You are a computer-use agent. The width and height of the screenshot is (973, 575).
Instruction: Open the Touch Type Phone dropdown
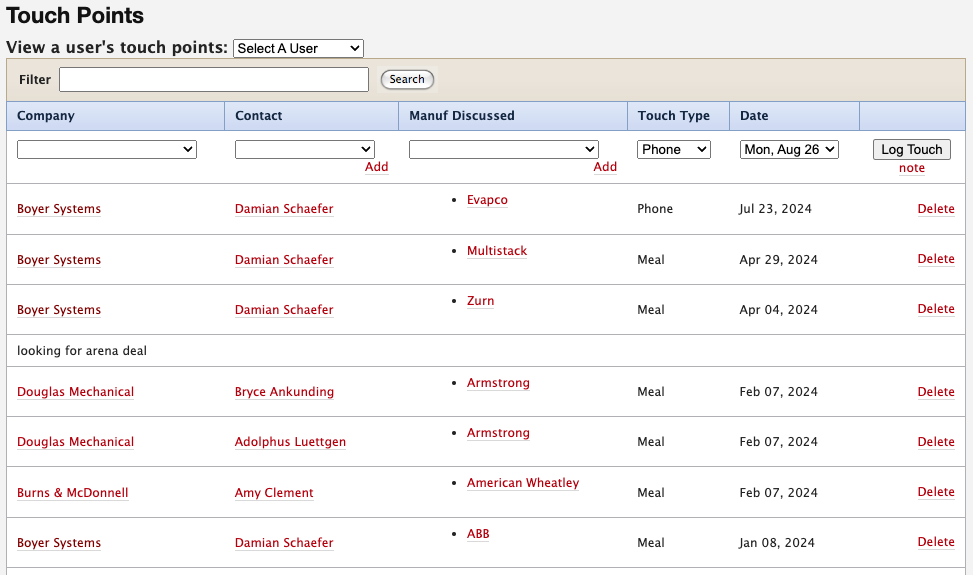coord(674,149)
